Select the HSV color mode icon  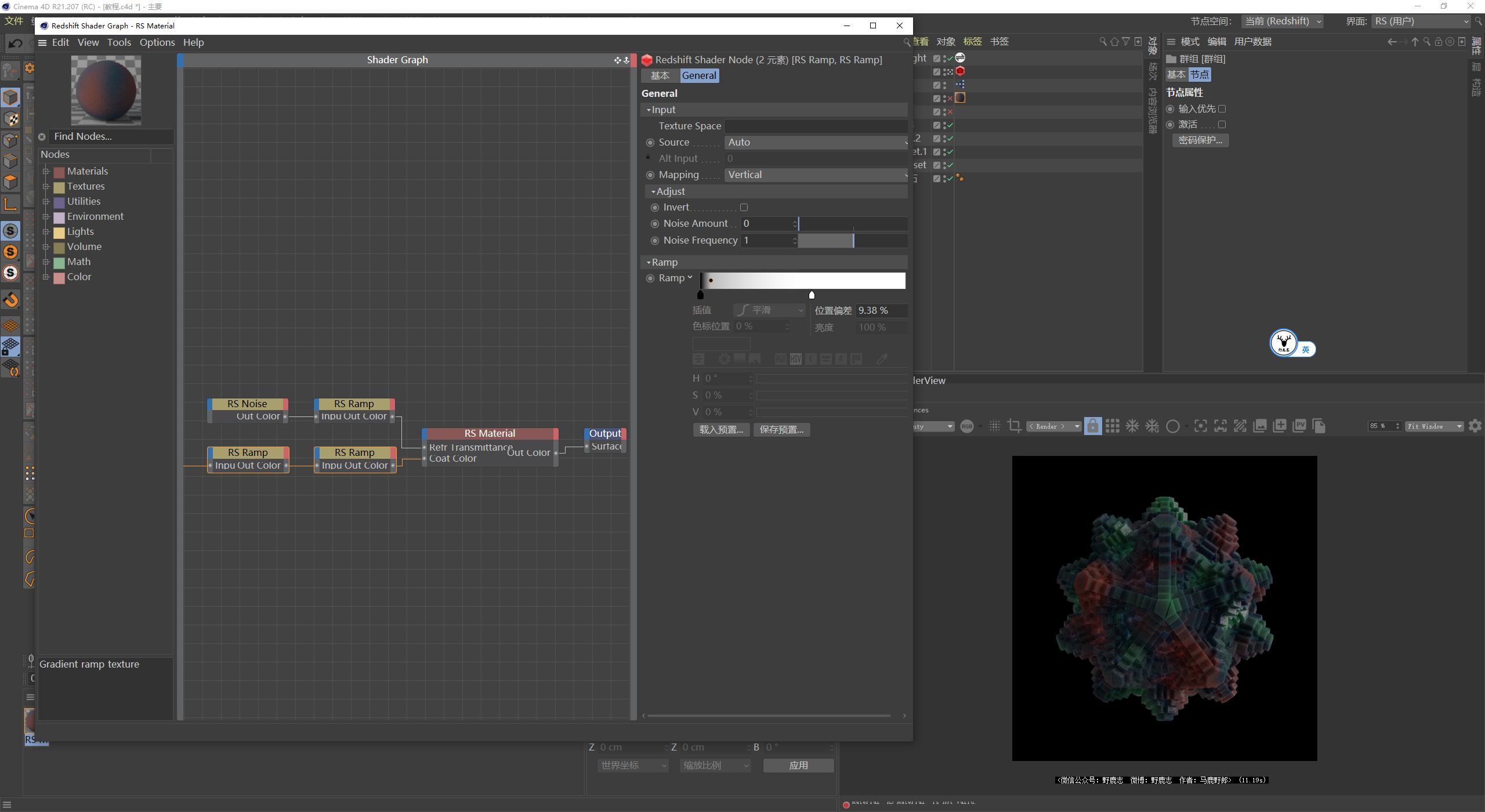pyautogui.click(x=796, y=358)
